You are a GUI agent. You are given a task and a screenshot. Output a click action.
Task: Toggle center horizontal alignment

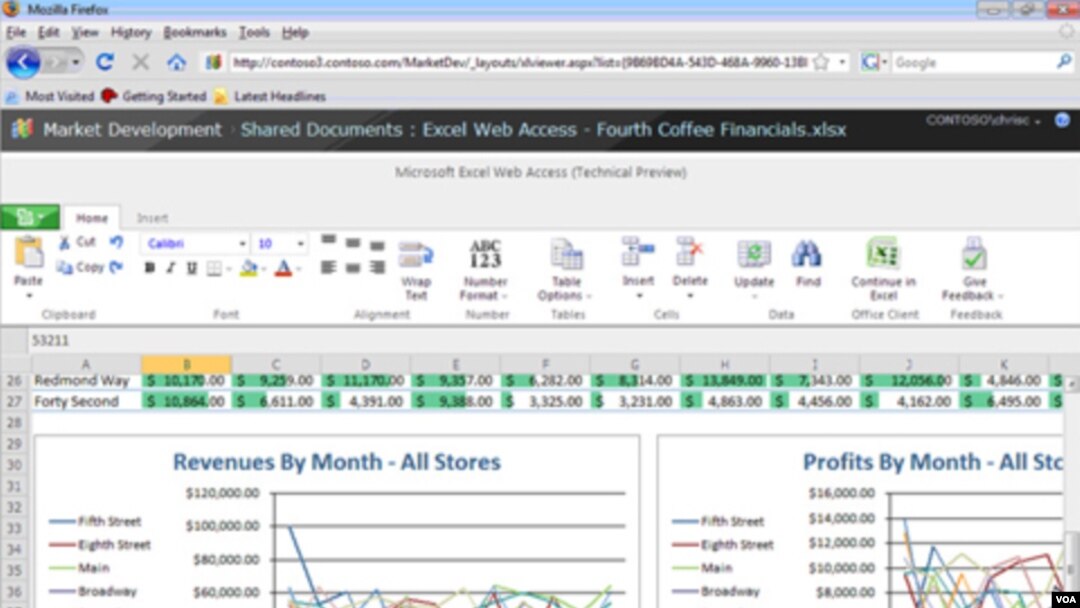353,268
